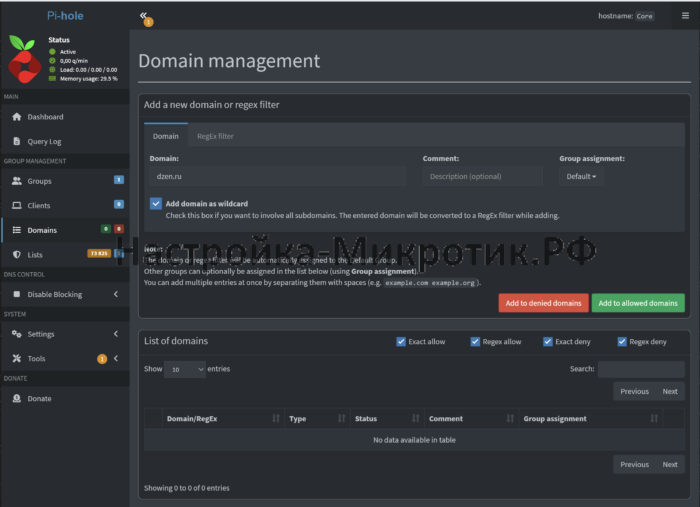Select the Domain tab
Image resolution: width=700 pixels, height=507 pixels.
[166, 135]
